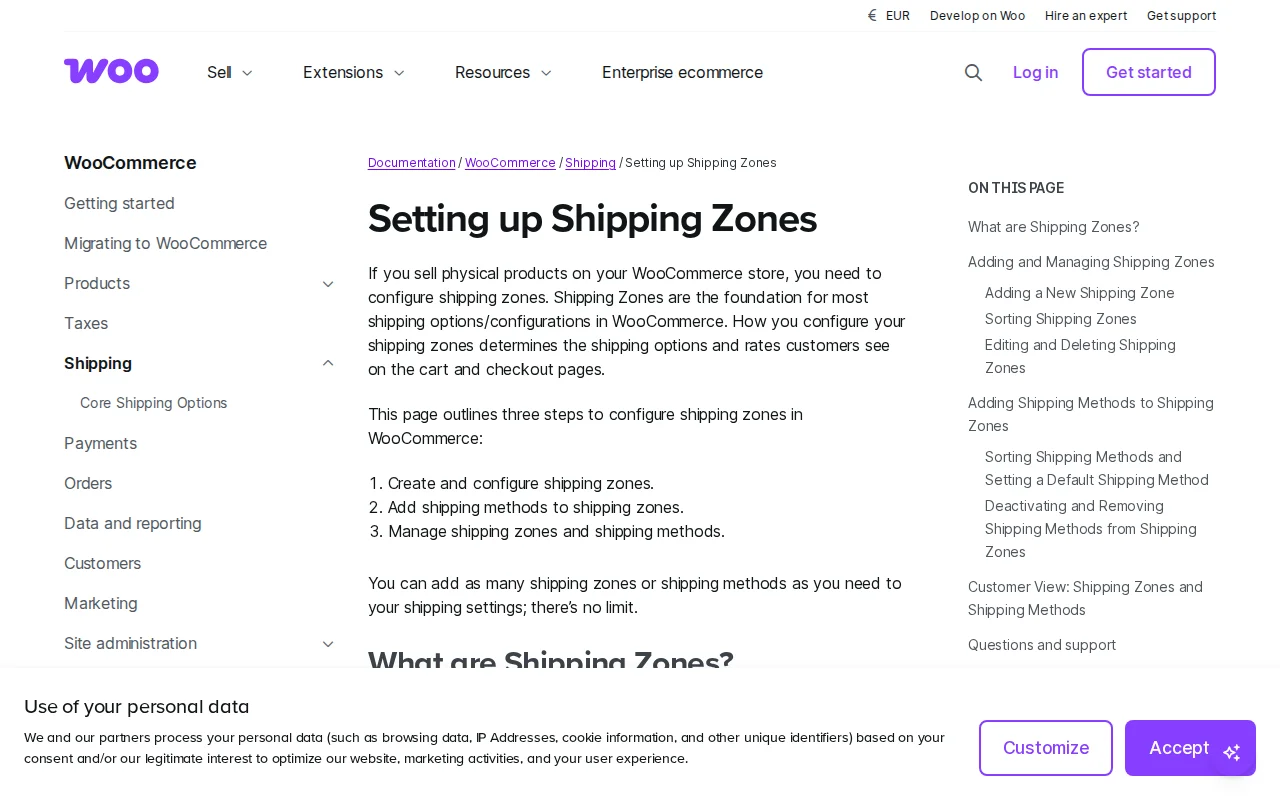Image resolution: width=1280 pixels, height=800 pixels.
Task: Click the Hire an expert link
Action: coord(1086,15)
